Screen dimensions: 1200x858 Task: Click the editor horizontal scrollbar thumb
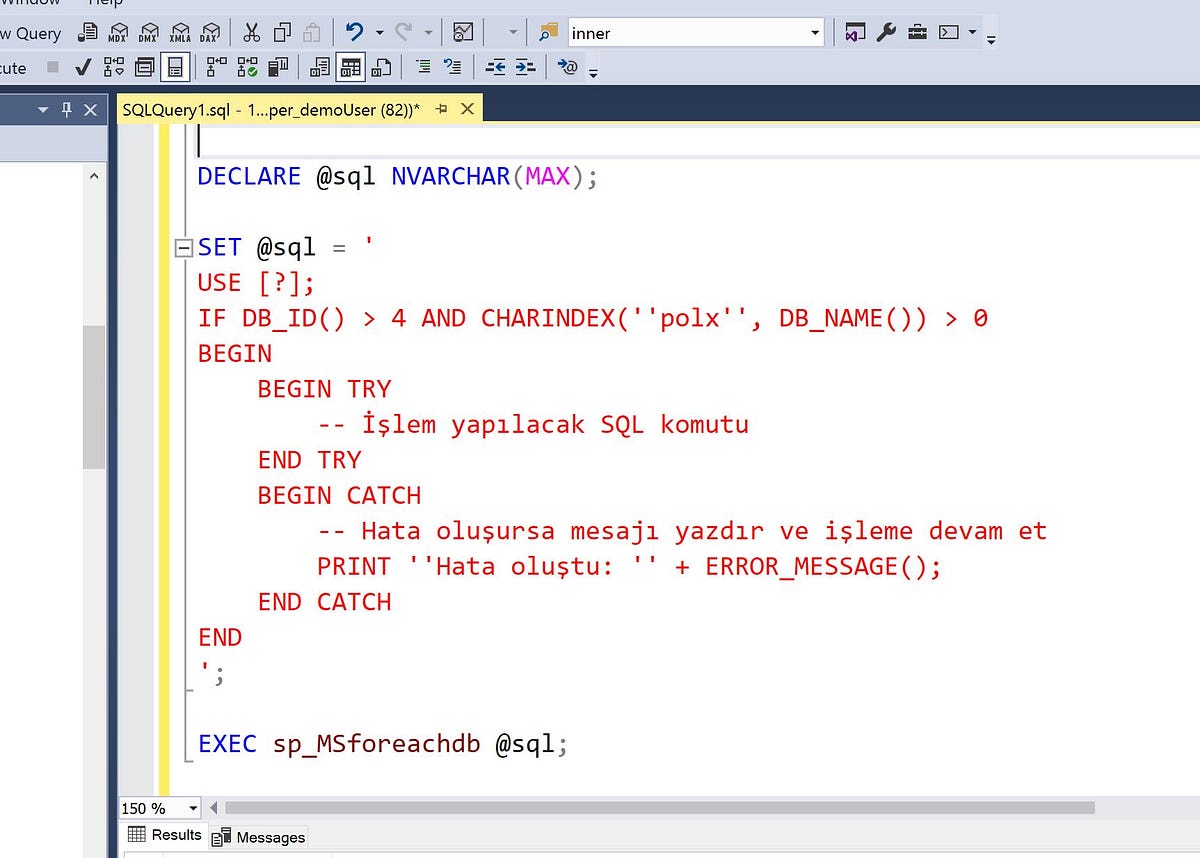coord(660,807)
